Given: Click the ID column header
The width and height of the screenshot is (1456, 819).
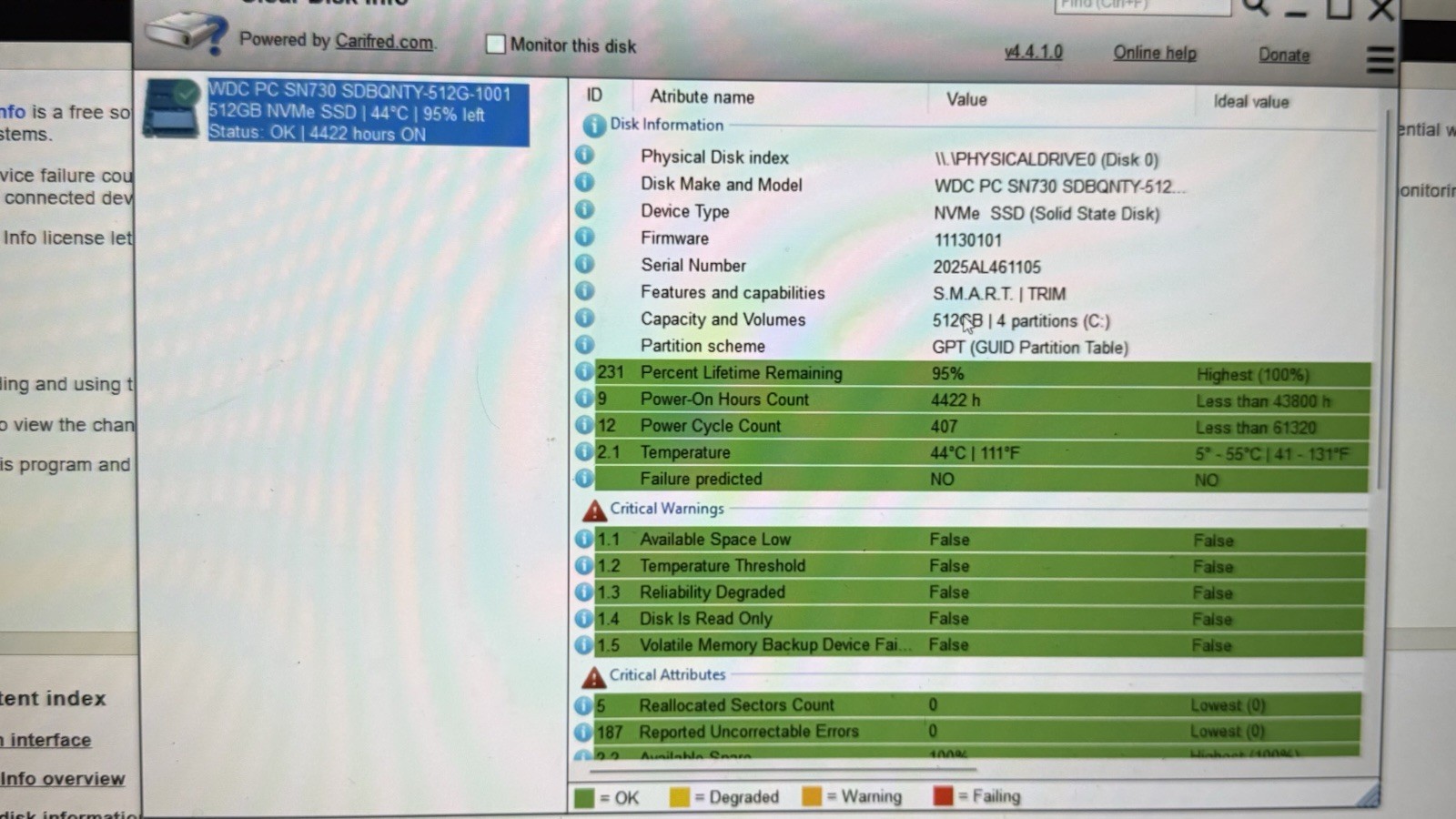Looking at the screenshot, I should click(594, 95).
